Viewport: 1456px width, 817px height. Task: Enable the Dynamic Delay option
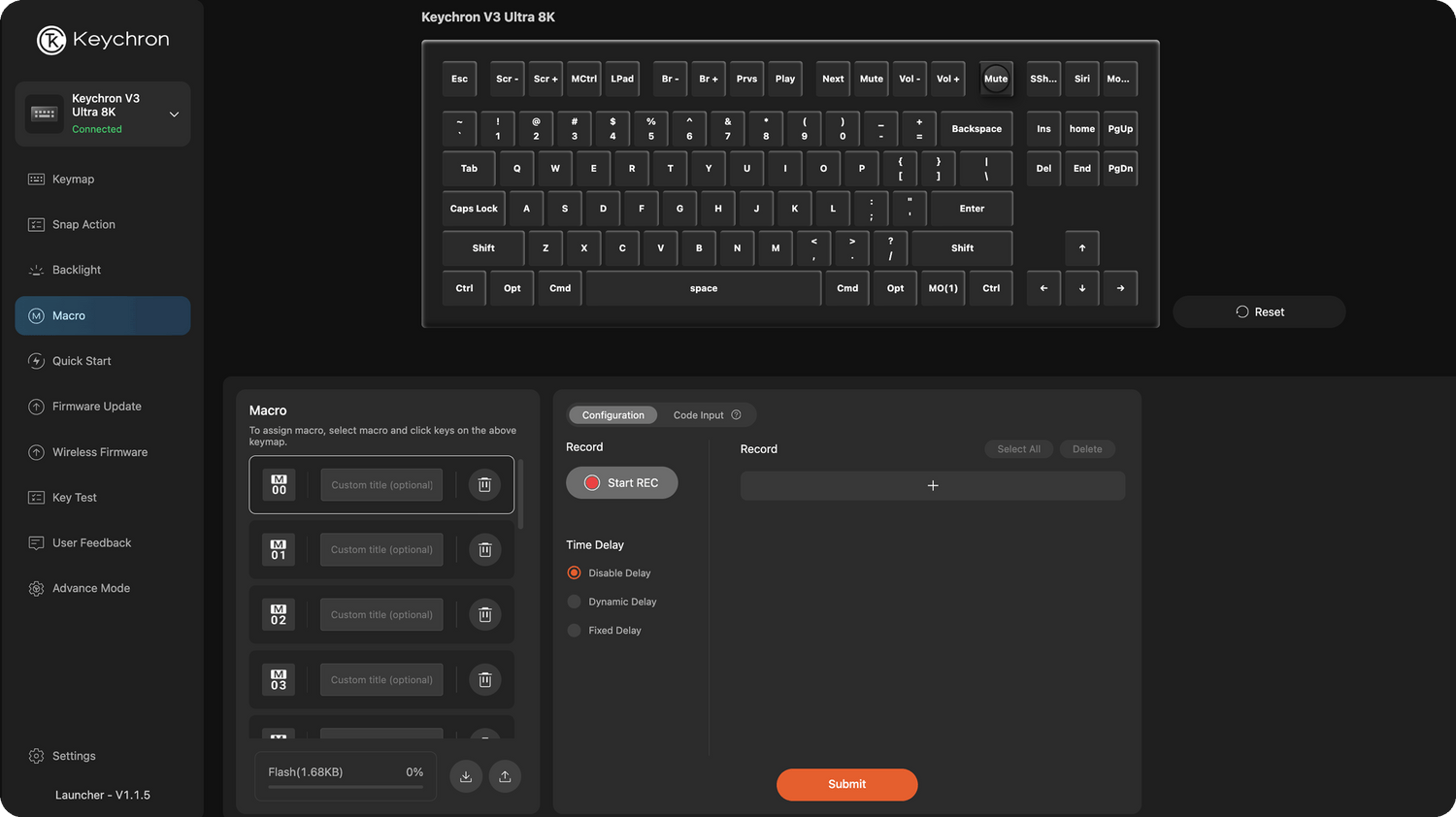click(x=575, y=602)
